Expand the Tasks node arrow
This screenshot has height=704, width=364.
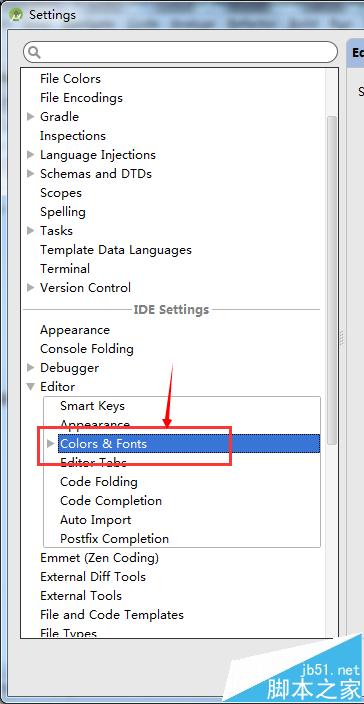tap(31, 231)
